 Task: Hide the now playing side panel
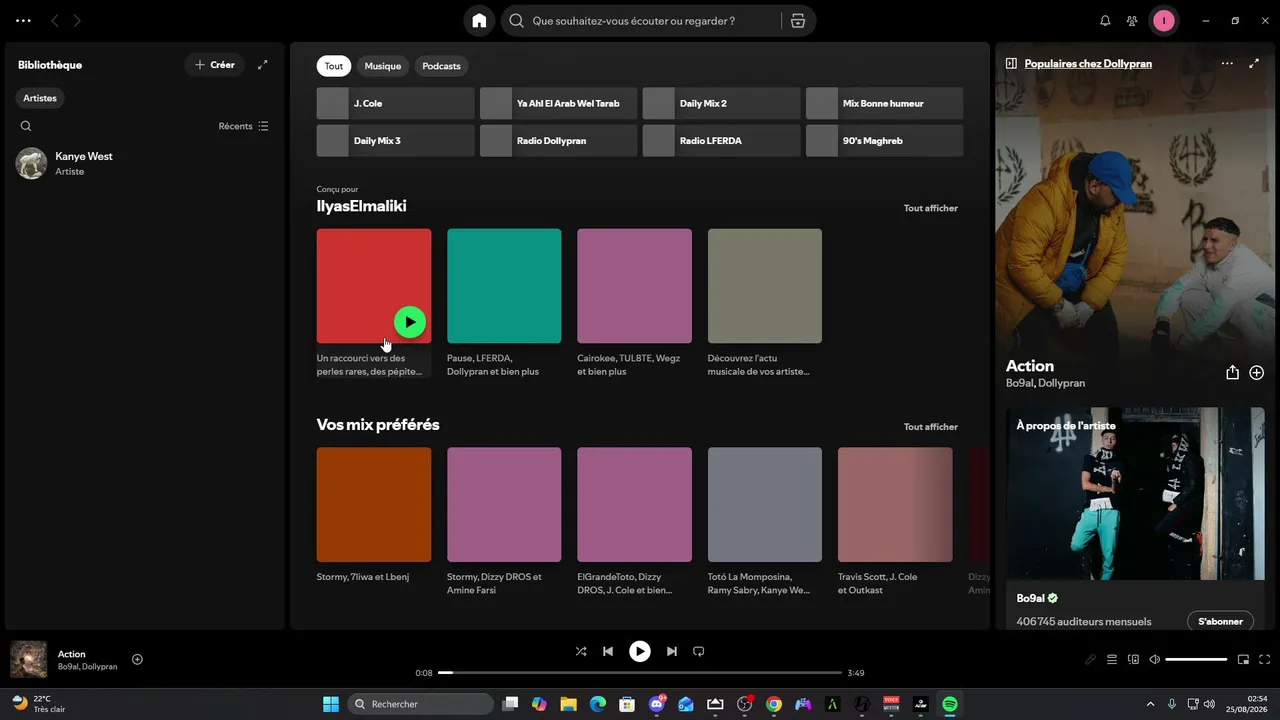click(1011, 63)
